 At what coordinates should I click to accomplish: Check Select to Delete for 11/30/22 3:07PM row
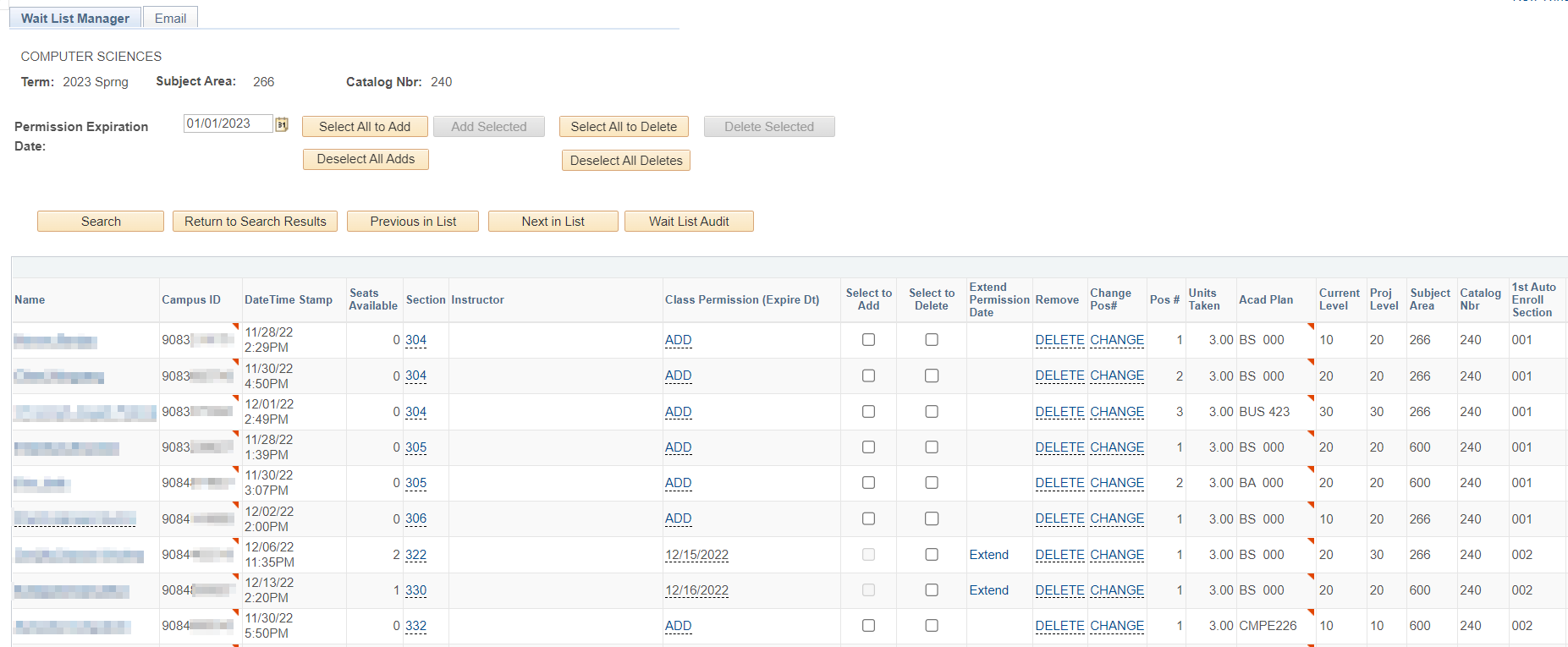pyautogui.click(x=932, y=483)
